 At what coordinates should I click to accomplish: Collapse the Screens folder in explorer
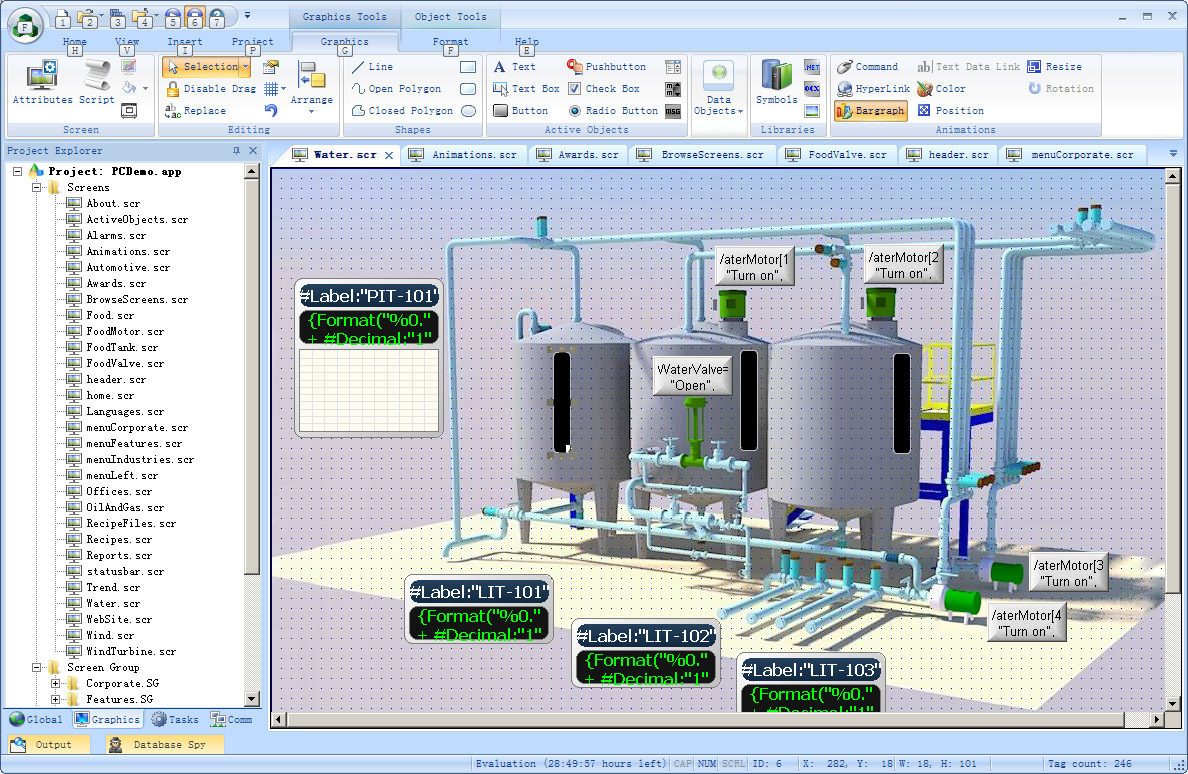37,188
